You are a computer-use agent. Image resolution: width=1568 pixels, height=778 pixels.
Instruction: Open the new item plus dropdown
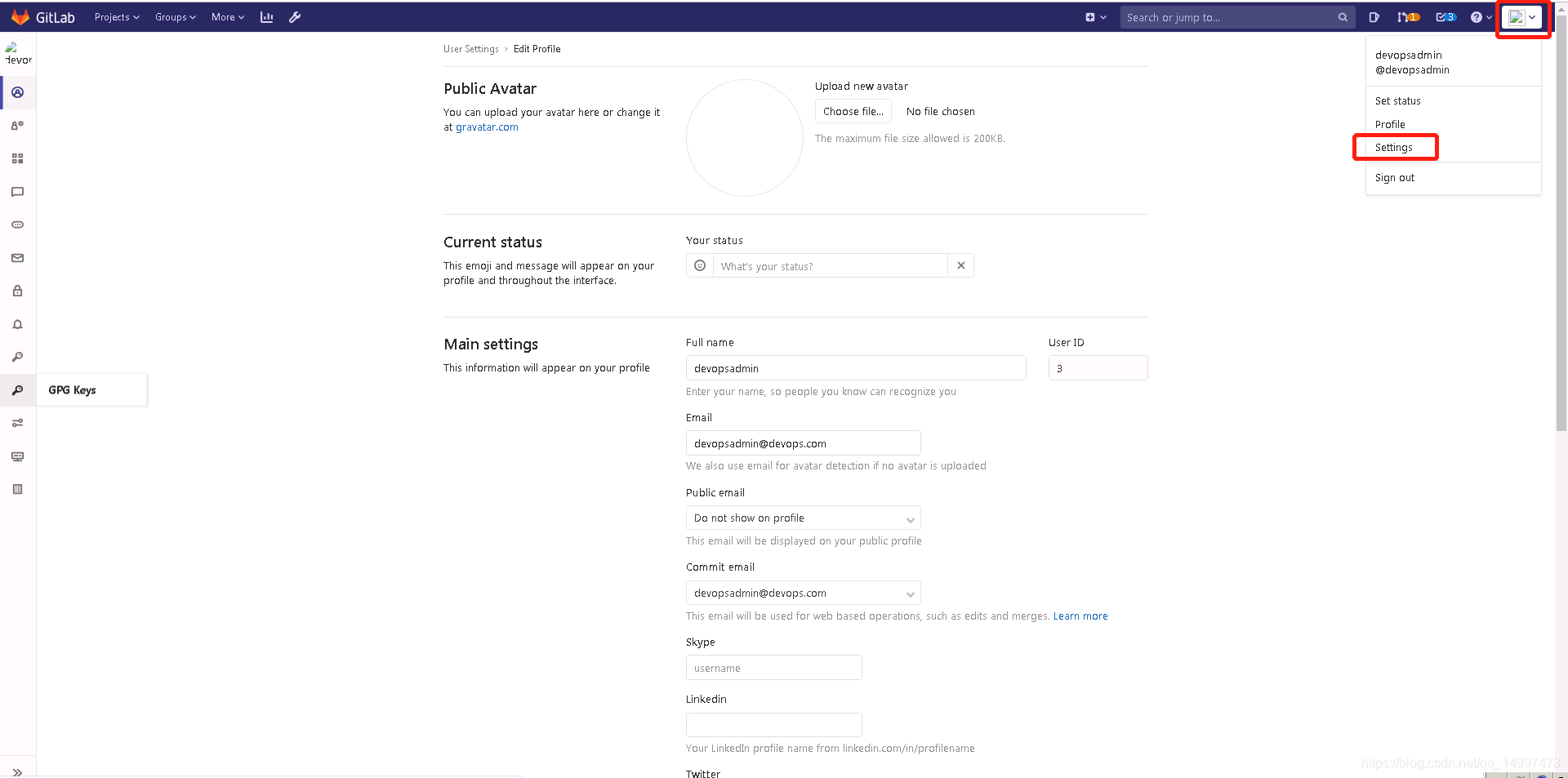1096,17
